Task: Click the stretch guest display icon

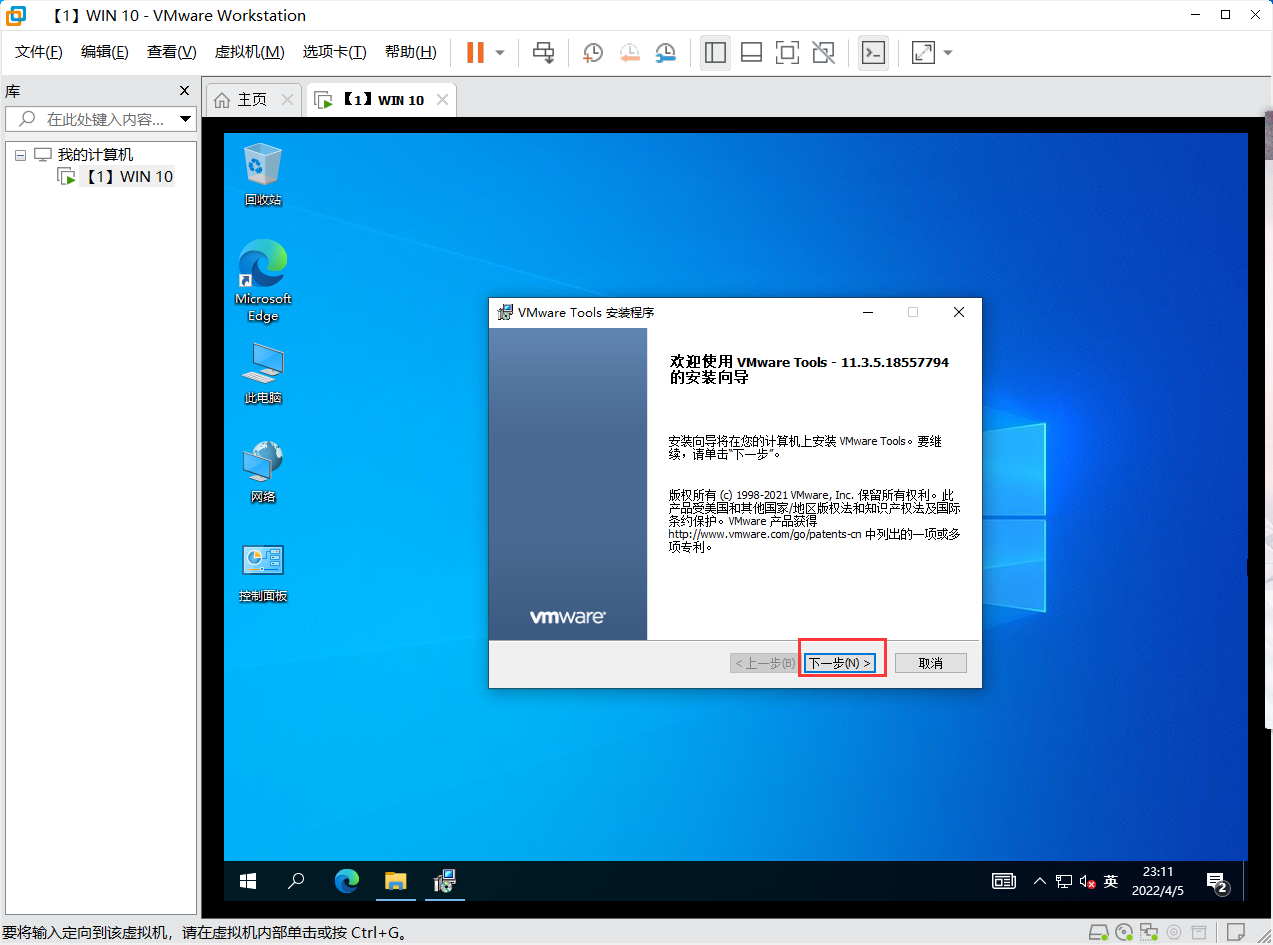Action: 924,52
